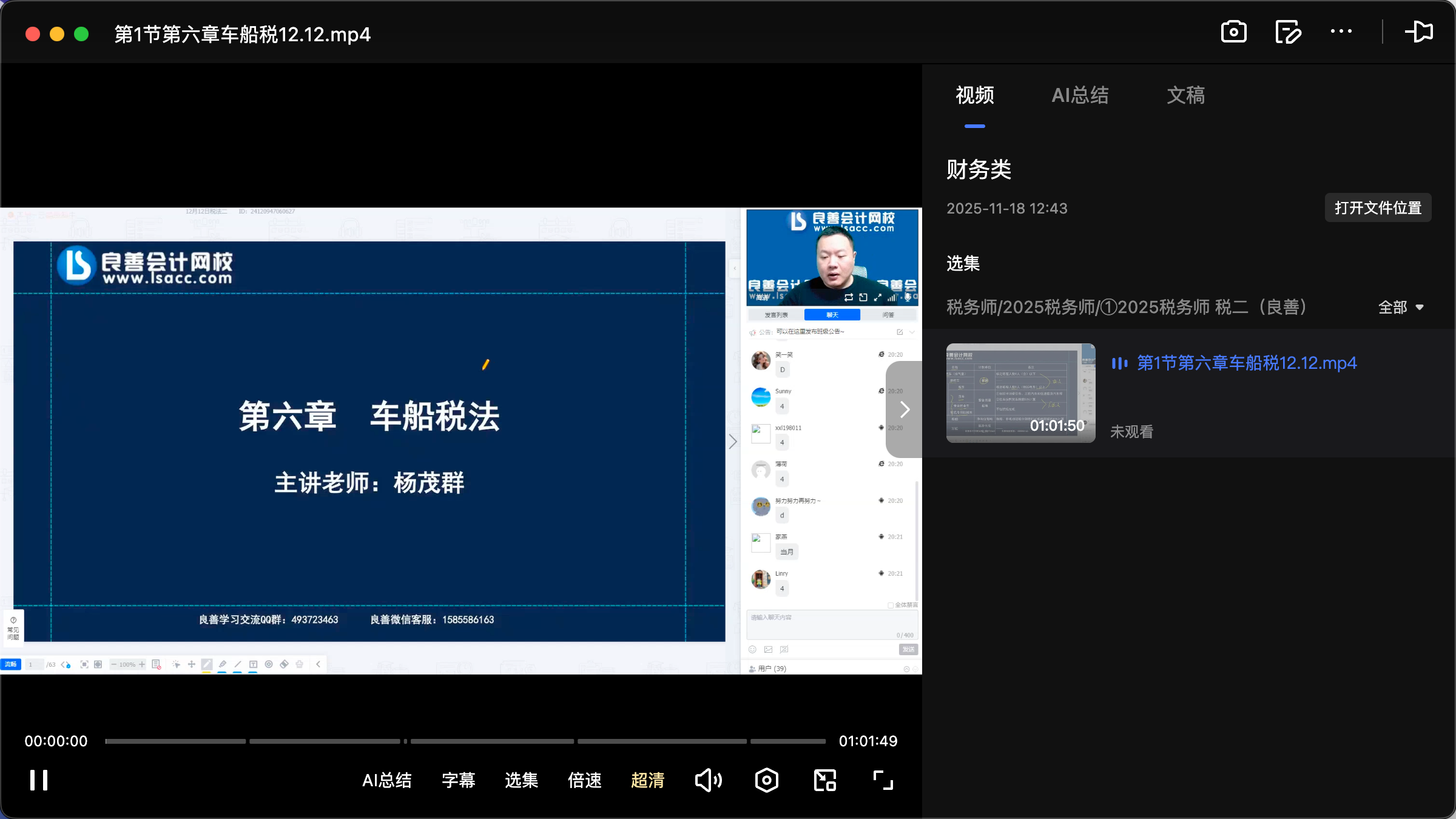Open playback settings with the hexagon icon
Screen dimensions: 1456x819
[766, 780]
